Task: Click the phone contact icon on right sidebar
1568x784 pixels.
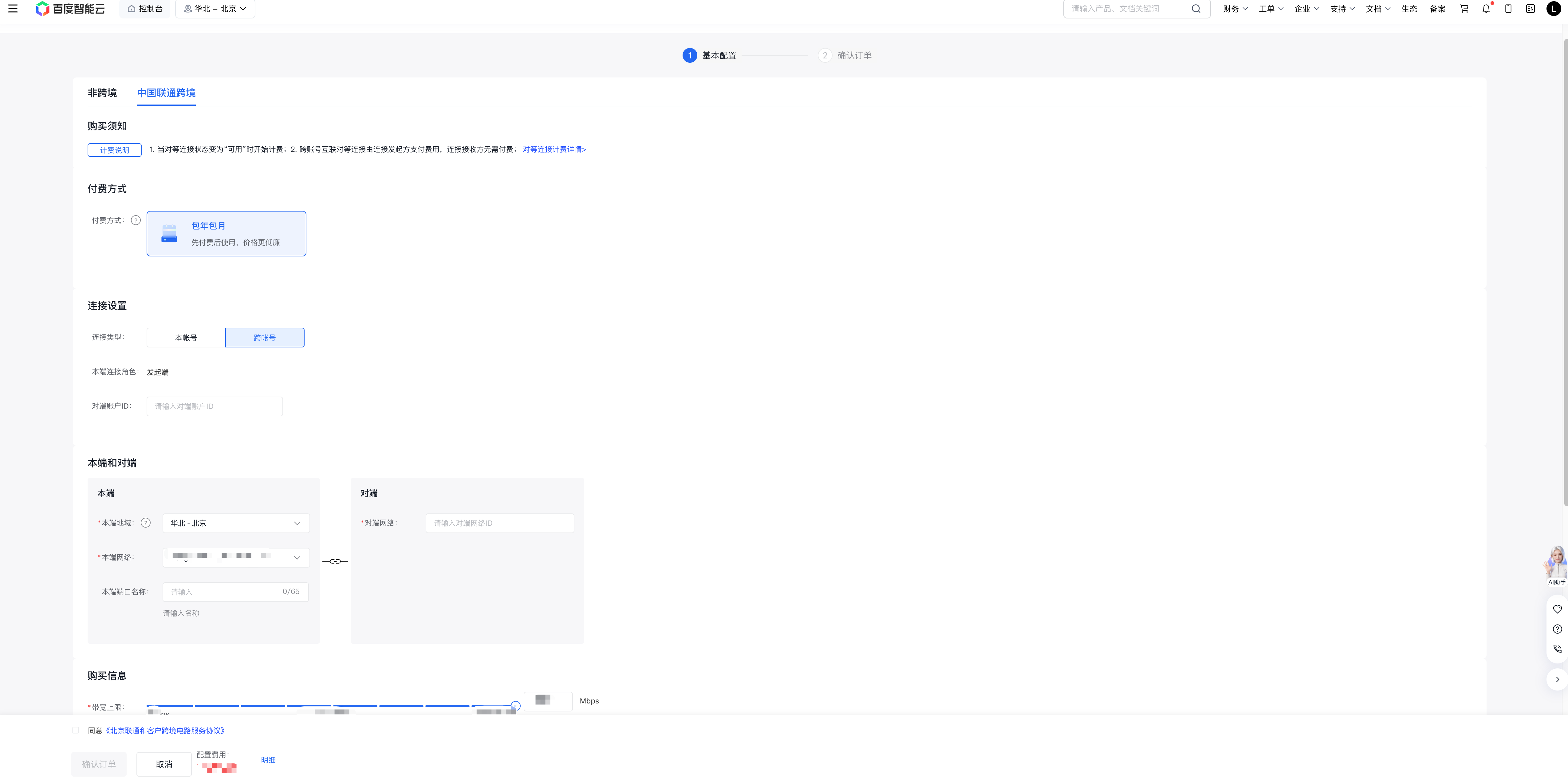Action: (1557, 649)
